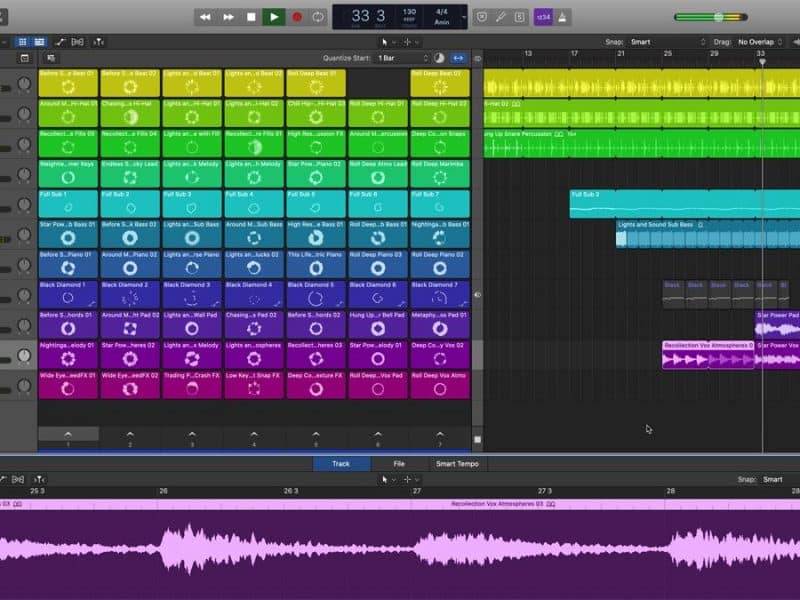
Task: Click the editor's Flex icon
Action: tap(18, 480)
